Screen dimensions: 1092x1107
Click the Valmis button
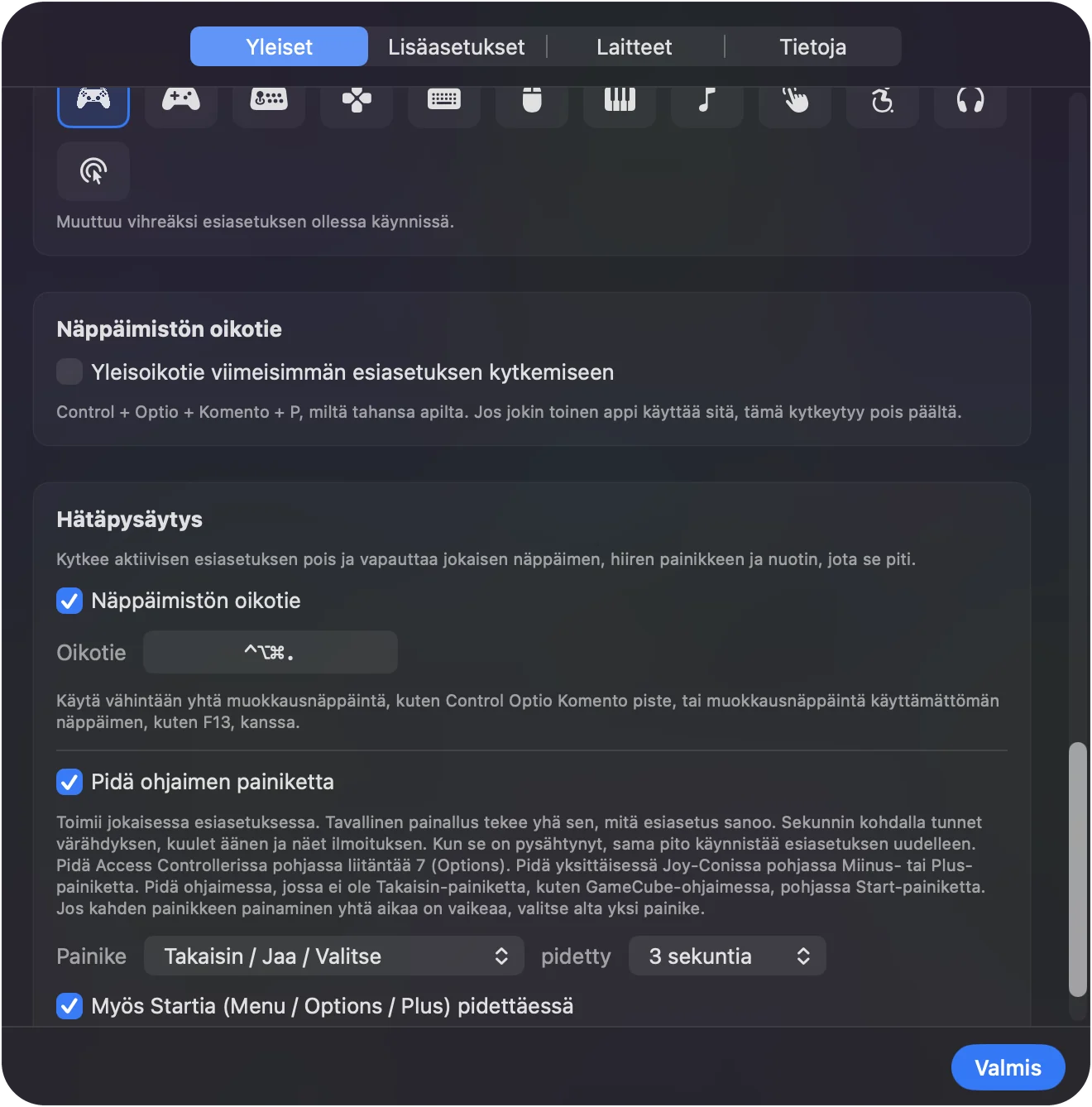1008,1067
